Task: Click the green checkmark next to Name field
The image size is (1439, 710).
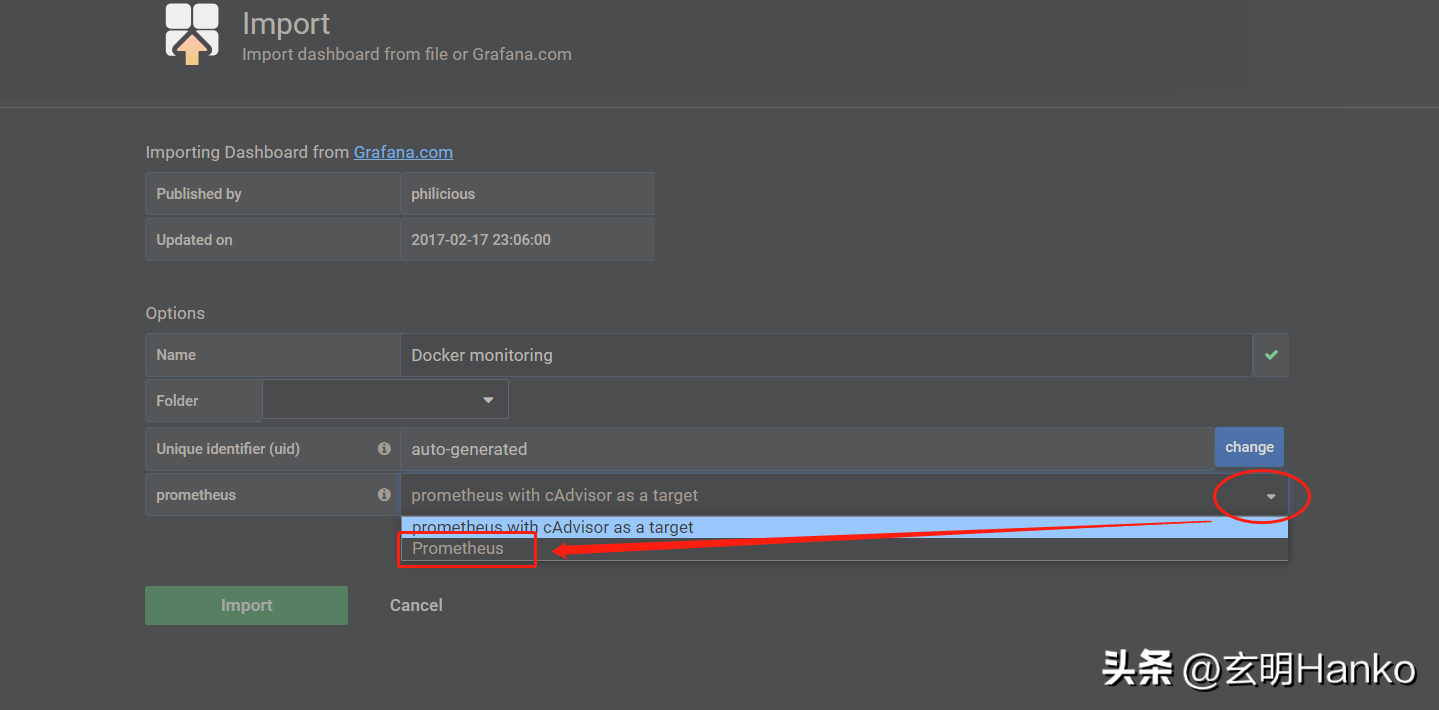Action: click(x=1271, y=355)
